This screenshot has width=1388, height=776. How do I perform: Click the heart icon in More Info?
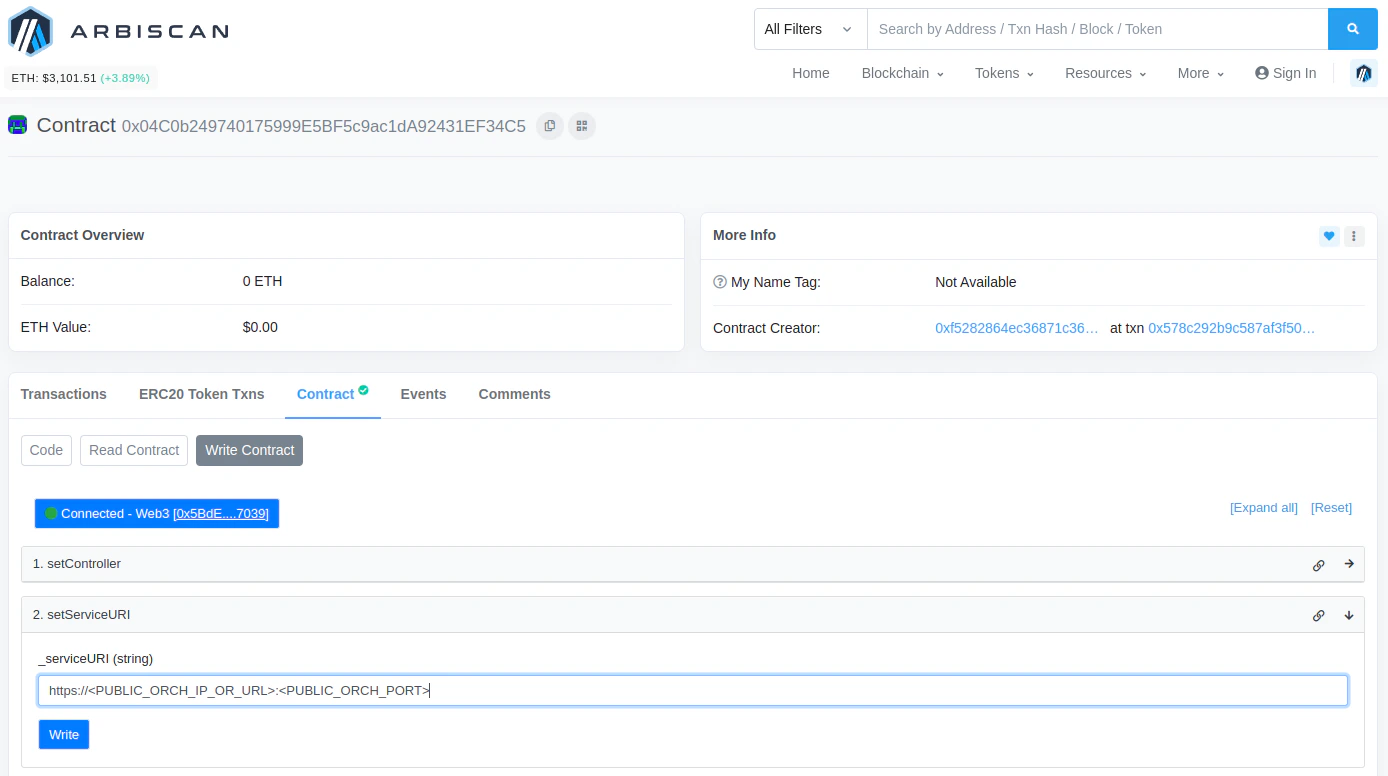pyautogui.click(x=1329, y=236)
